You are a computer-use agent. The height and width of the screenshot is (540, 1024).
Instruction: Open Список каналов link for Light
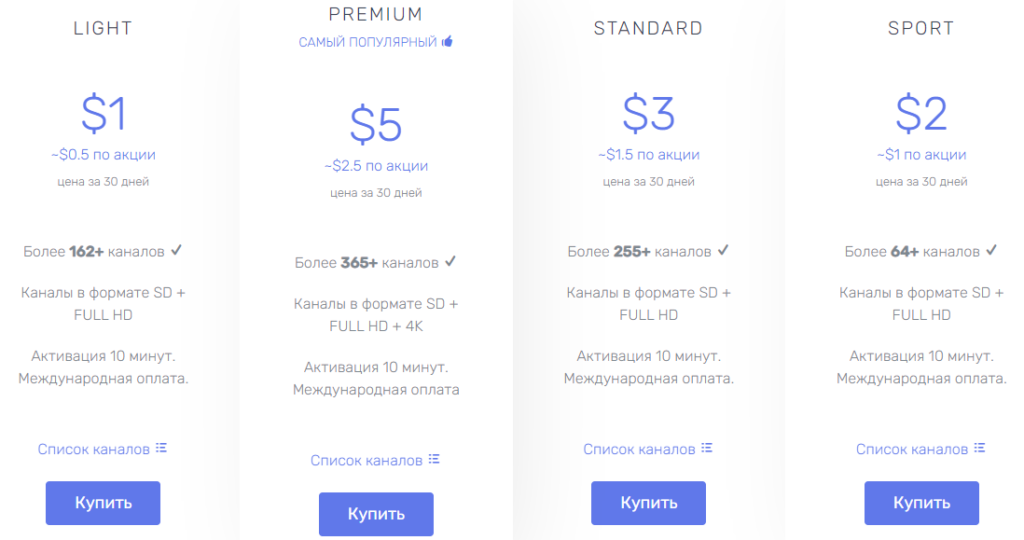click(x=93, y=449)
